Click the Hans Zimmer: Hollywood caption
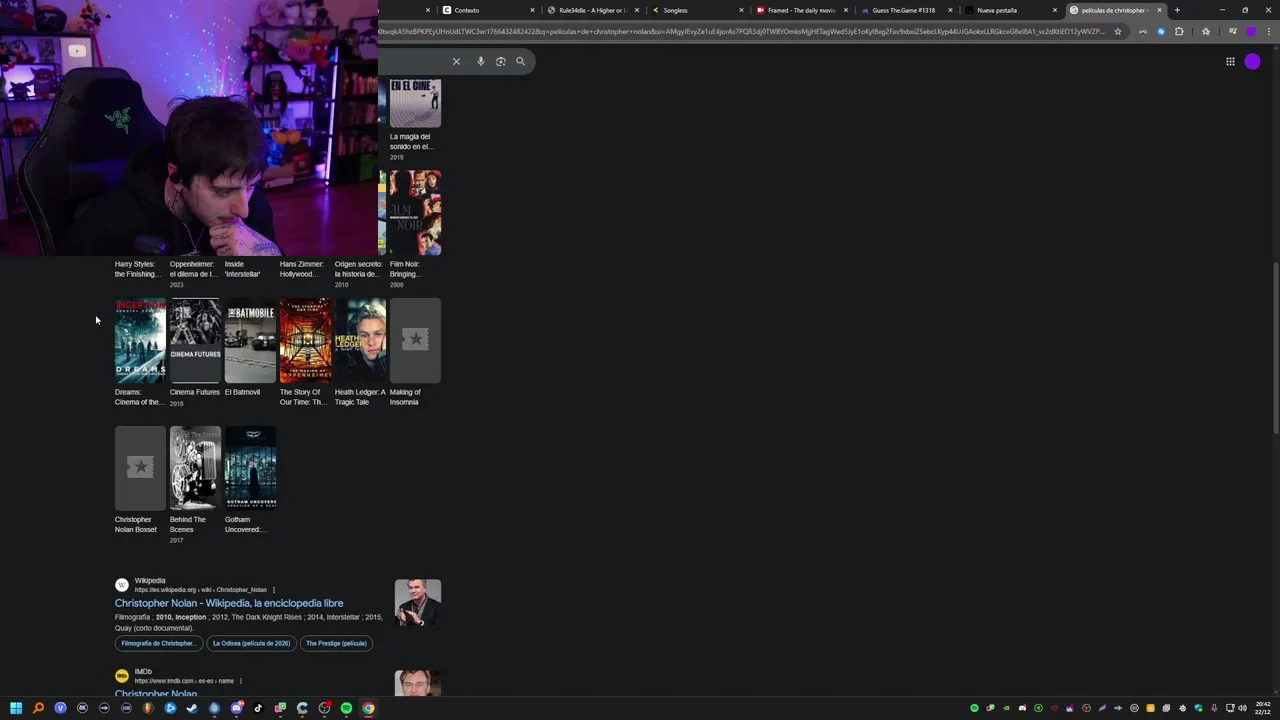 (302, 269)
